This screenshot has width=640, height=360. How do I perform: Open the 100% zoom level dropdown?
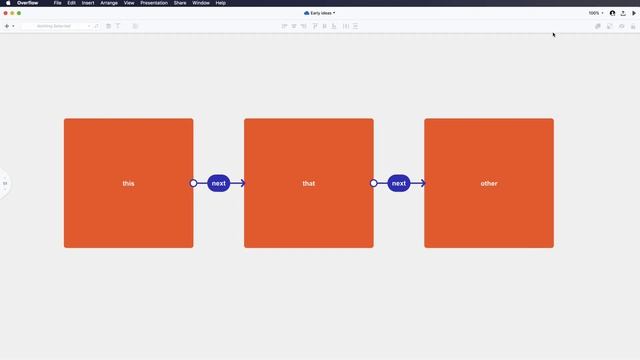click(x=596, y=13)
